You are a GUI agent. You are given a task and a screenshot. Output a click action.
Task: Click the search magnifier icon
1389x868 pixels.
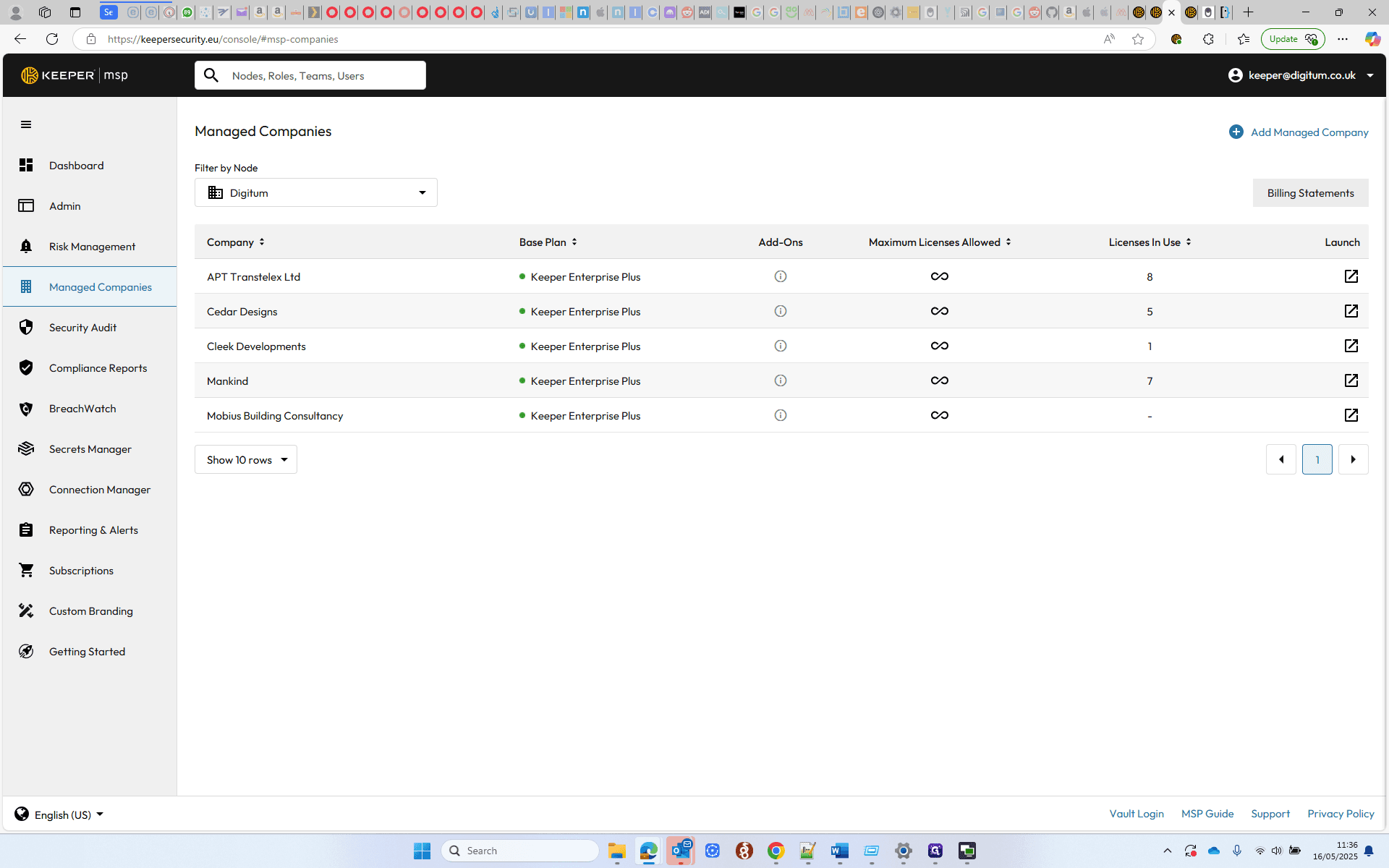[x=211, y=75]
